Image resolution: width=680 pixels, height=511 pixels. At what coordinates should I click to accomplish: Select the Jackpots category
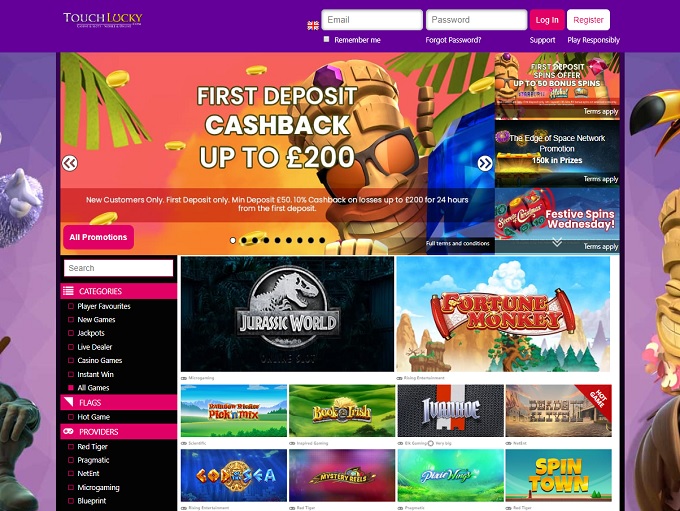[91, 333]
